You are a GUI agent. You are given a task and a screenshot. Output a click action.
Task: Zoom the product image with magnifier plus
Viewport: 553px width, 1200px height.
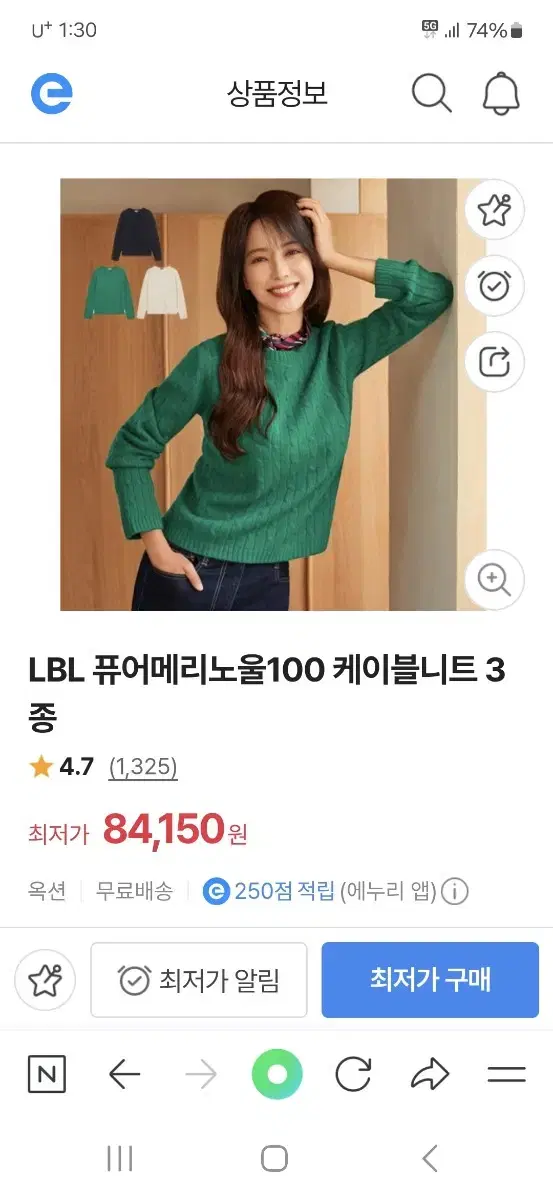pyautogui.click(x=494, y=579)
